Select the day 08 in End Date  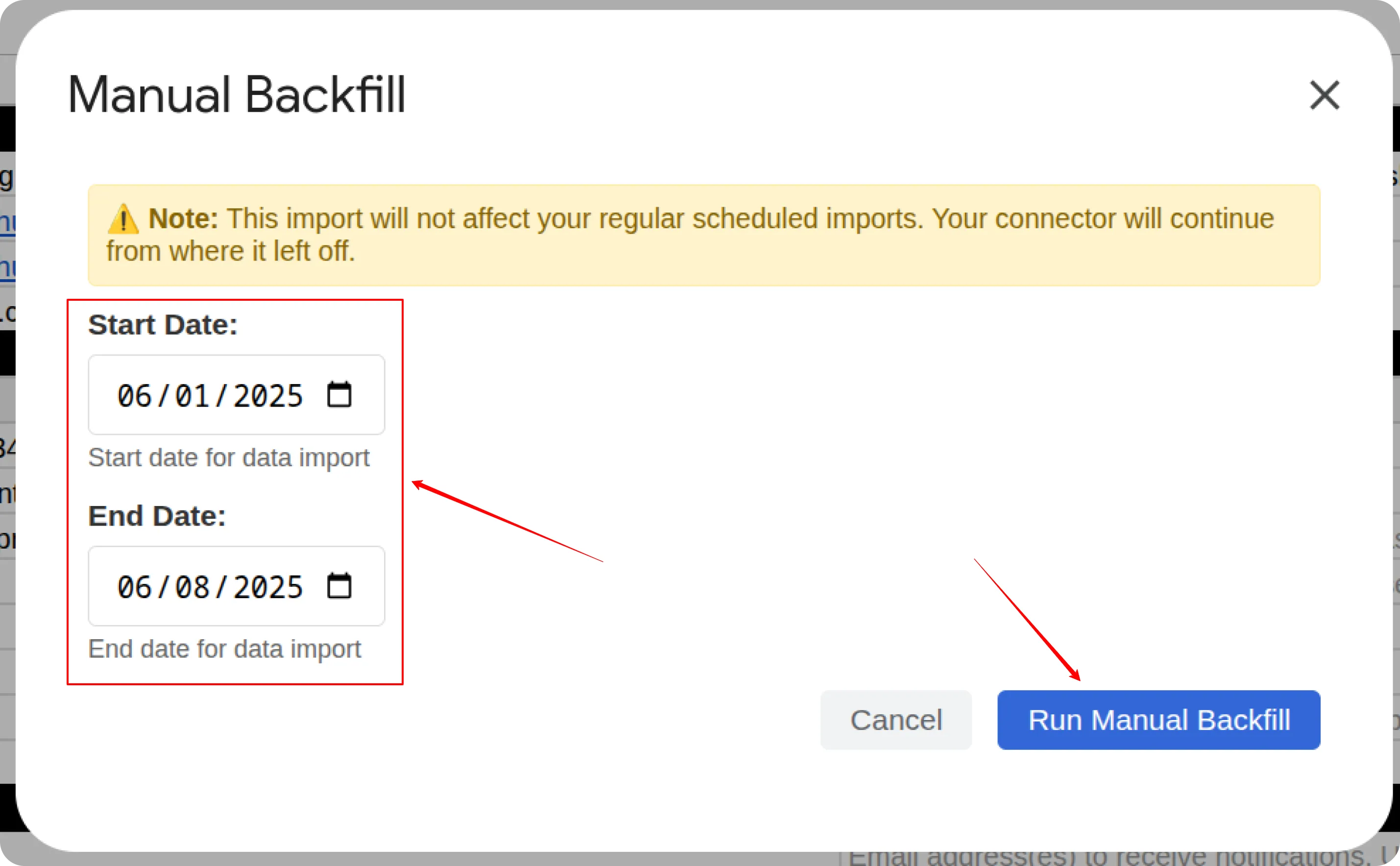(192, 587)
